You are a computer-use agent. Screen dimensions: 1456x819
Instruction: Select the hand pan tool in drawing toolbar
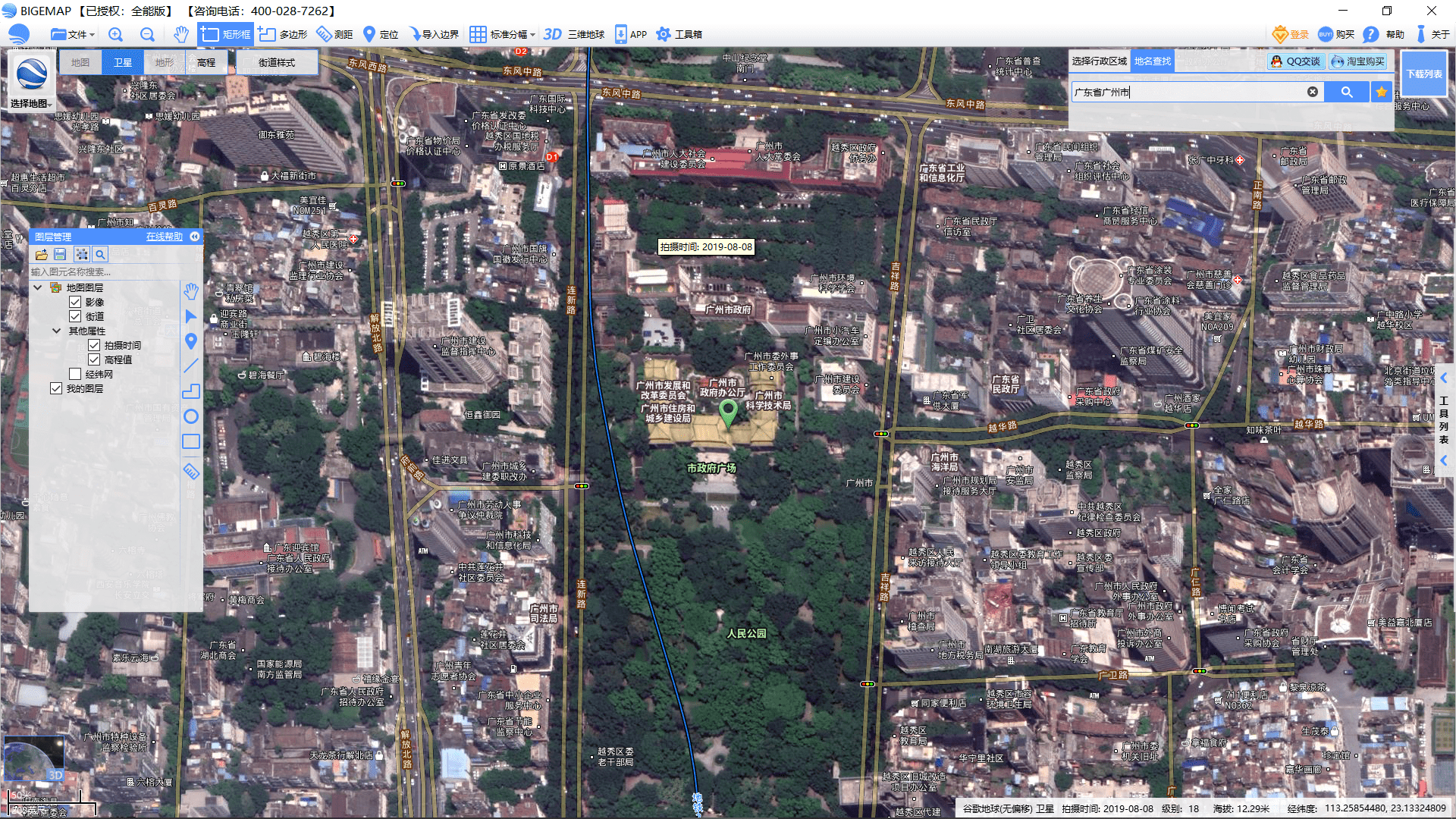(x=191, y=291)
